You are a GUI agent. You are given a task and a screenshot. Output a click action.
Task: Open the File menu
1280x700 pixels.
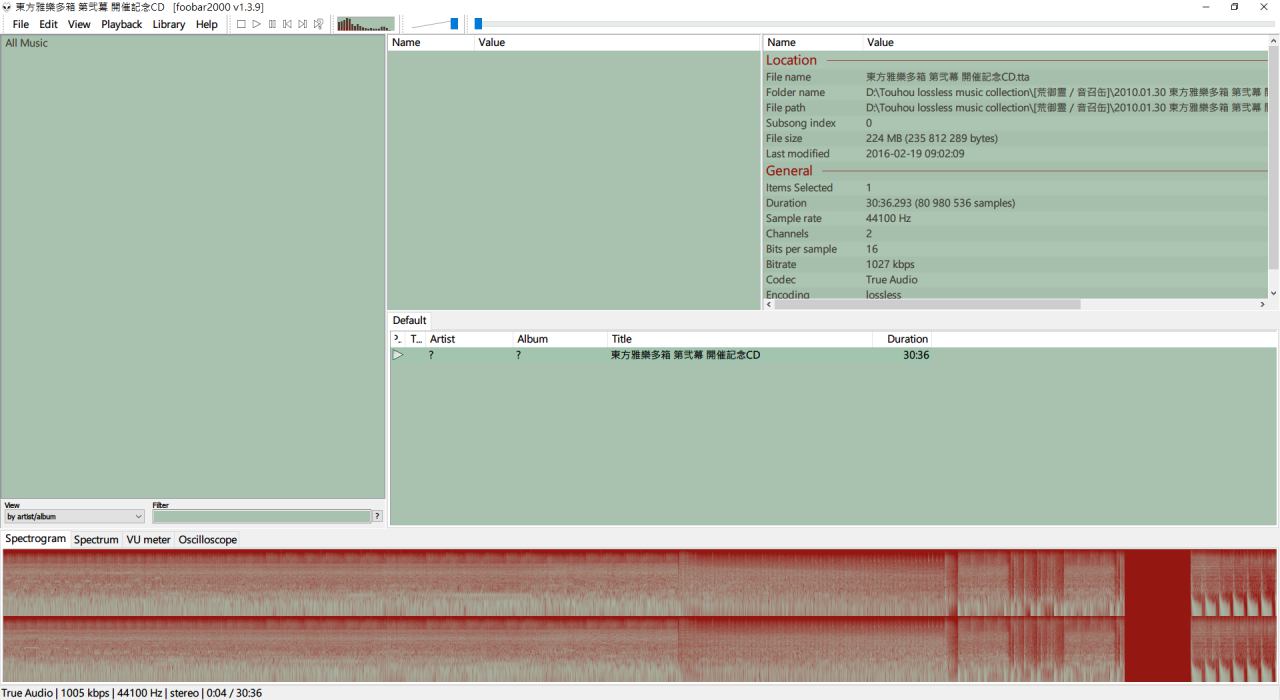click(20, 24)
